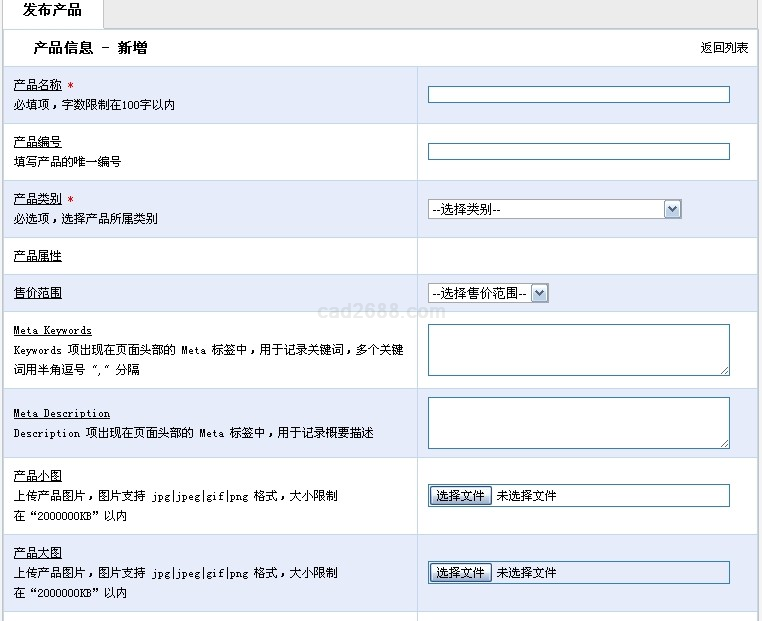The image size is (762, 621).
Task: Click the underlined Meta Keywords label
Action: click(52, 330)
